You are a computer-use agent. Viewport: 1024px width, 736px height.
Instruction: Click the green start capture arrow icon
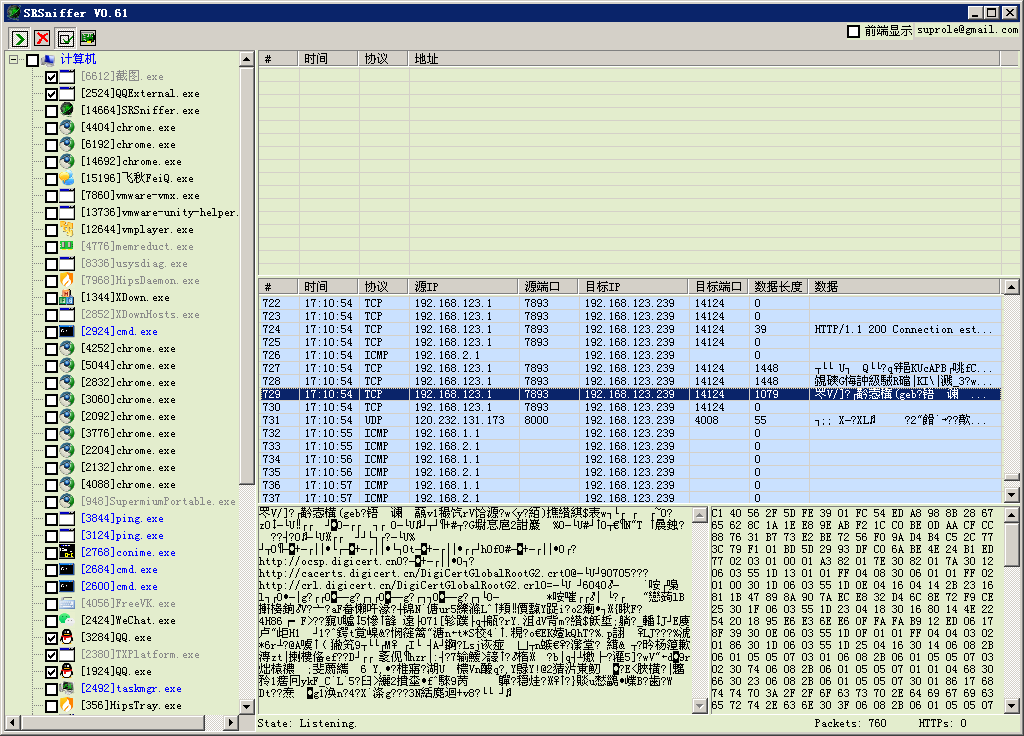[x=19, y=38]
